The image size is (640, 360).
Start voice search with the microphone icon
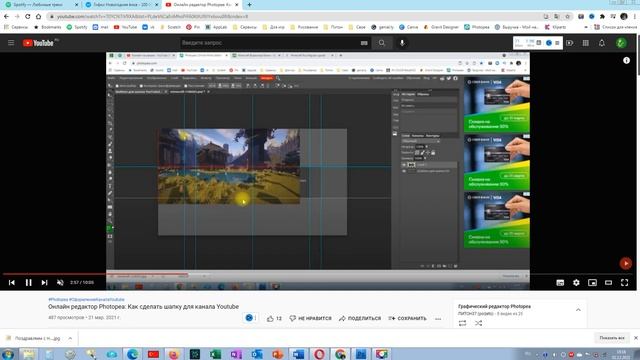click(x=402, y=43)
